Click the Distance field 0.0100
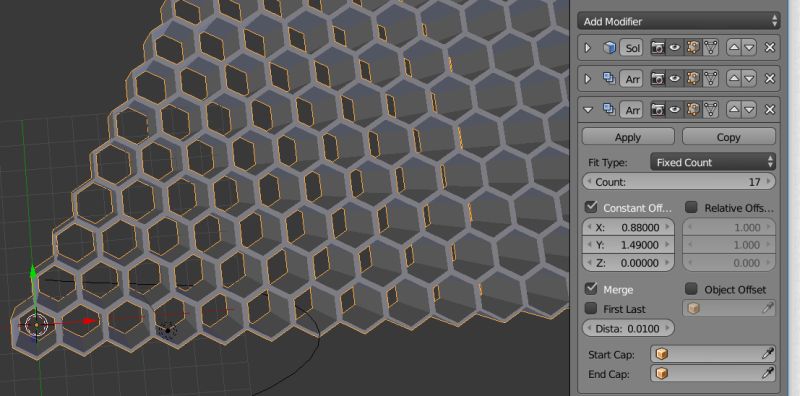Image resolution: width=800 pixels, height=396 pixels. pos(628,328)
